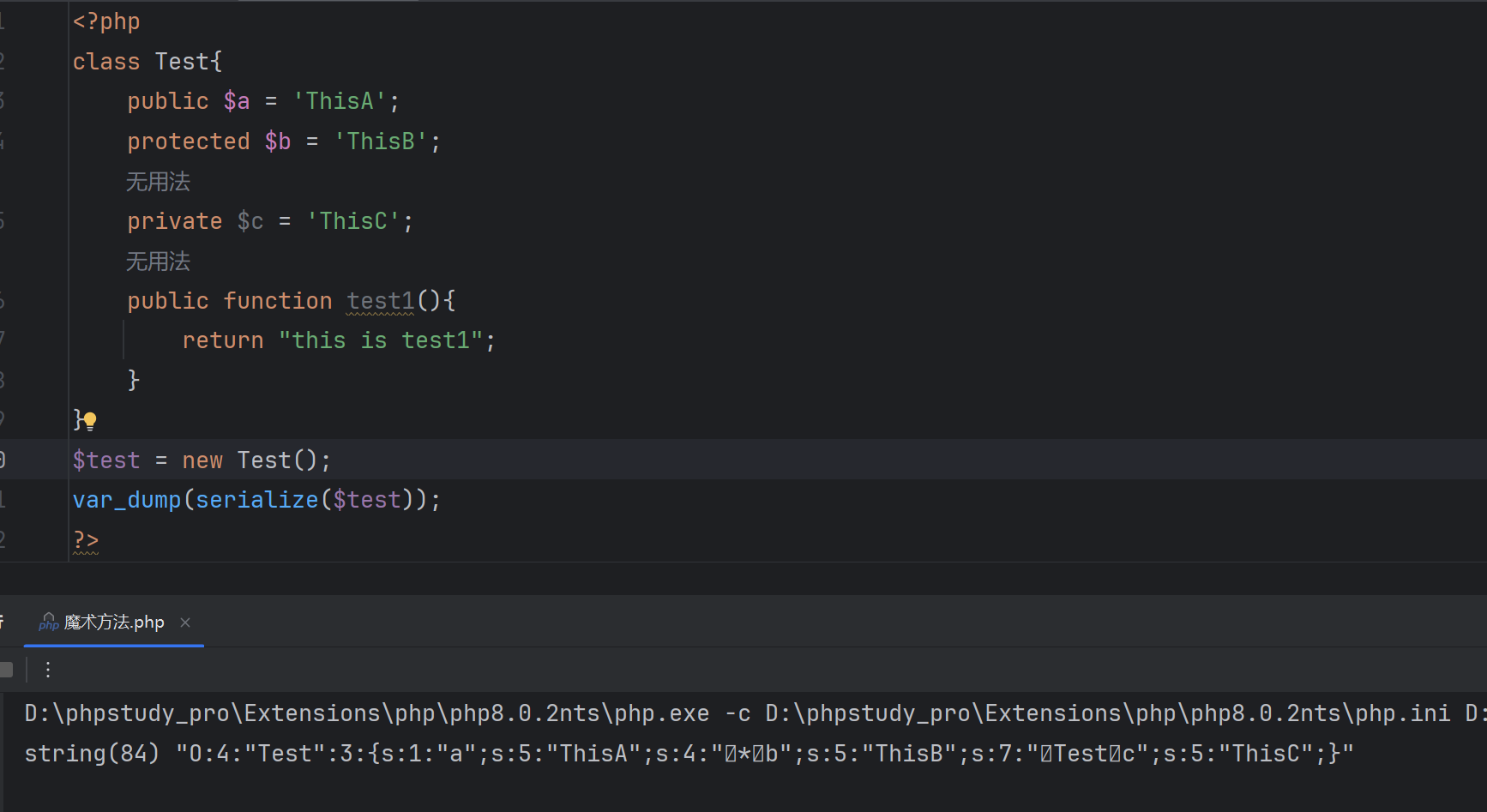Click the var_dump function call
1487x812 pixels.
127,500
